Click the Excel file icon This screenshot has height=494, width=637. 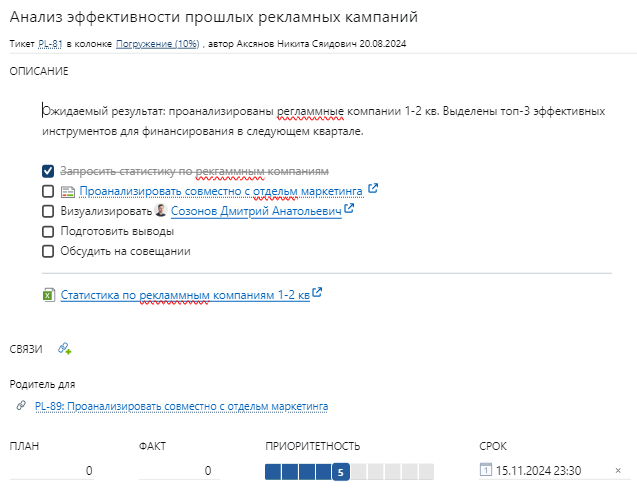[49, 295]
